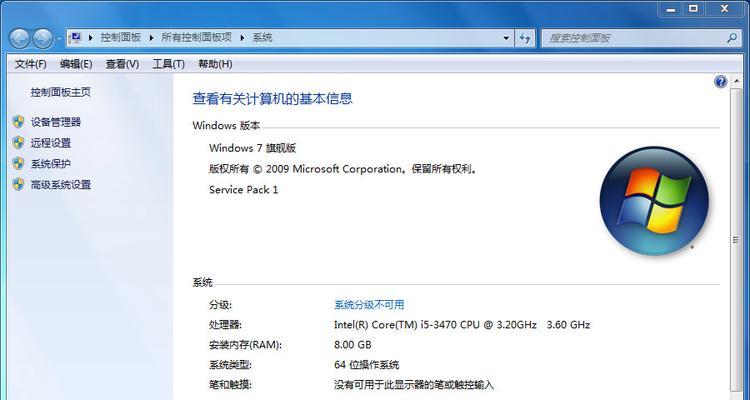Open the recent pages dropdown beside Forward
Viewport: 750px width, 400px height.
coord(59,38)
